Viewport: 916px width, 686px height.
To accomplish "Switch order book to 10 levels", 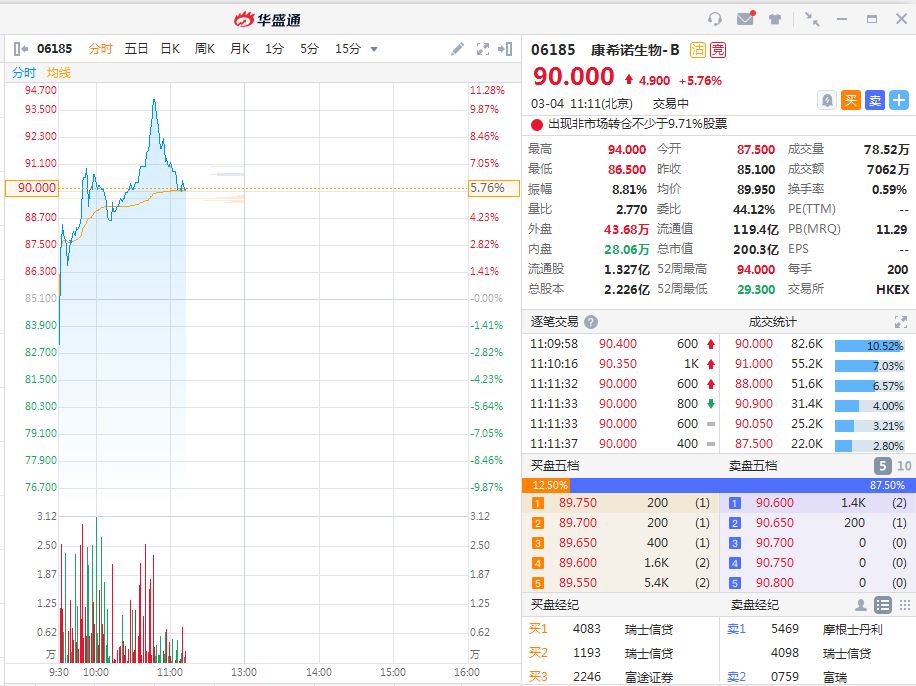I will tap(904, 466).
